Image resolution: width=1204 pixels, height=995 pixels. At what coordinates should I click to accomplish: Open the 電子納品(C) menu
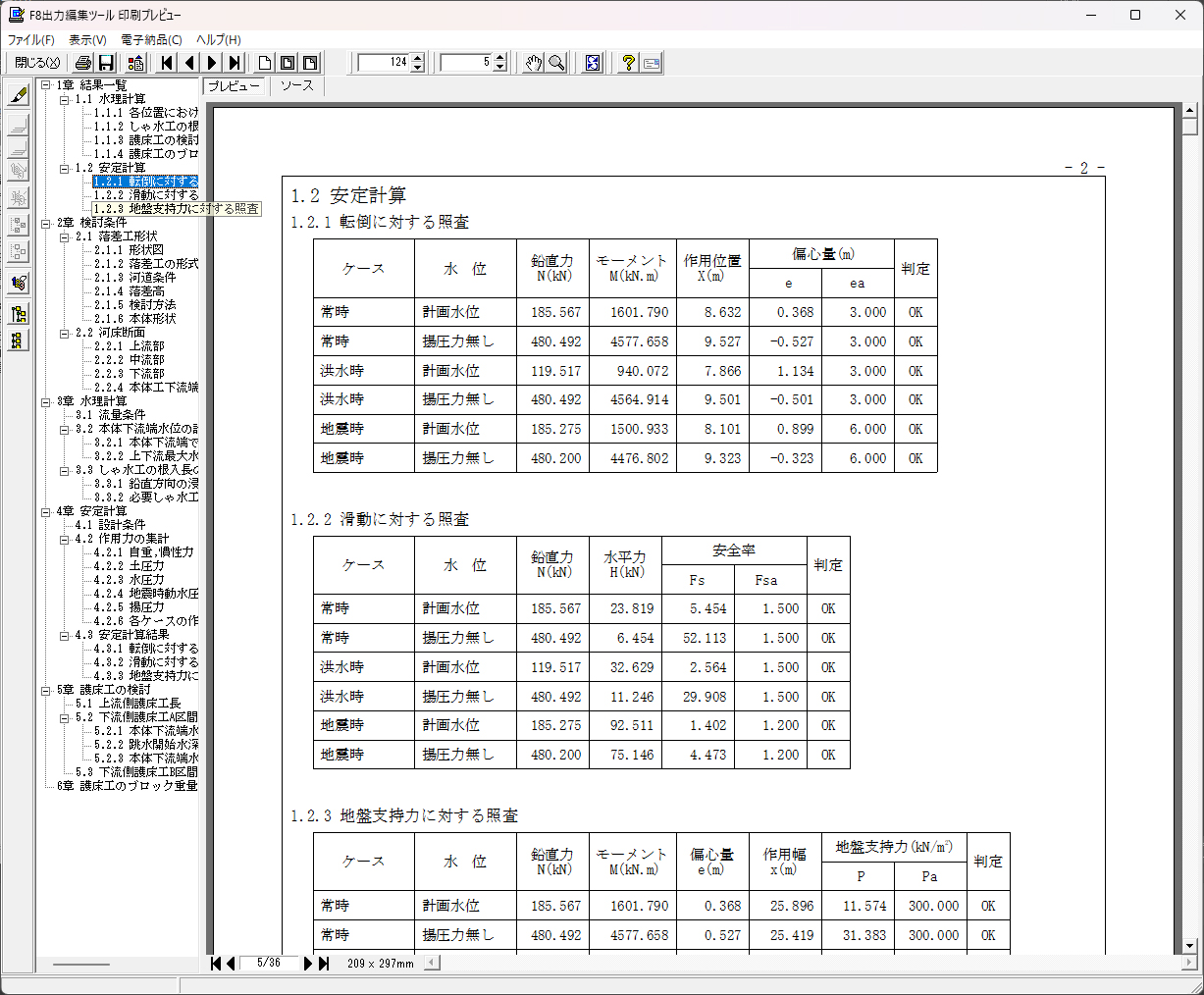point(151,40)
